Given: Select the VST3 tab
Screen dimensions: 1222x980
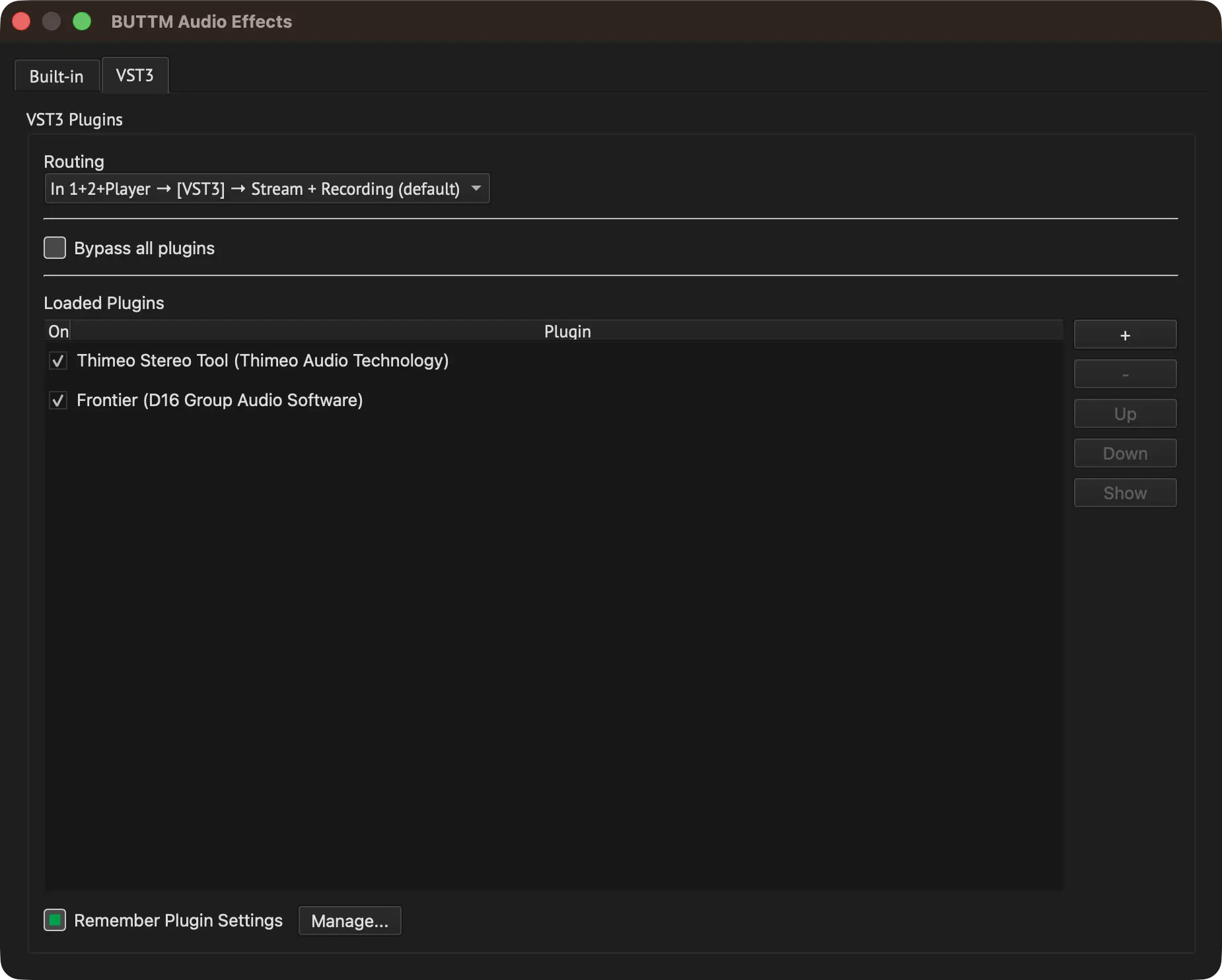Looking at the screenshot, I should 135,75.
